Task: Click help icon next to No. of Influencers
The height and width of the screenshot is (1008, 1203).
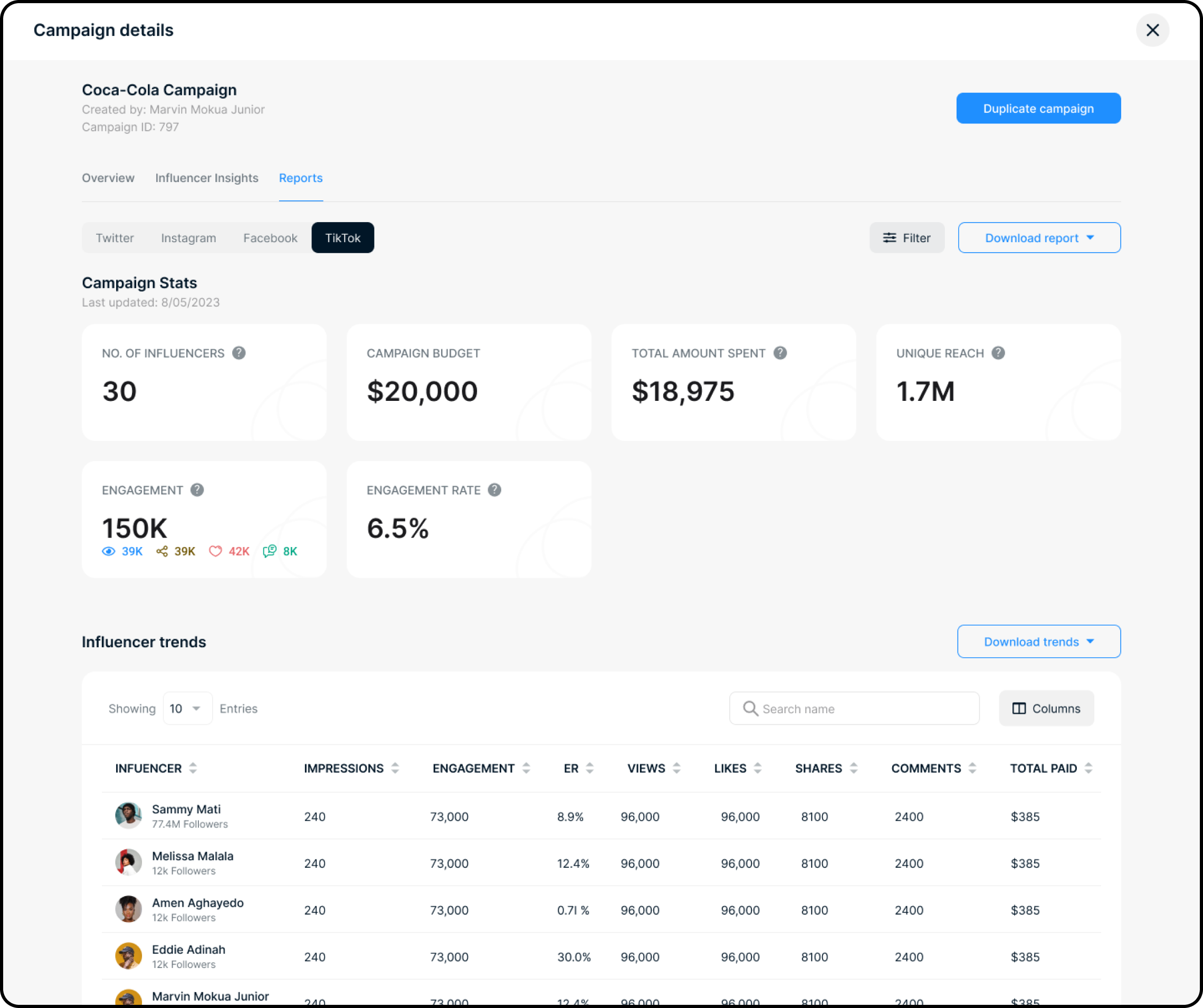Action: point(239,353)
